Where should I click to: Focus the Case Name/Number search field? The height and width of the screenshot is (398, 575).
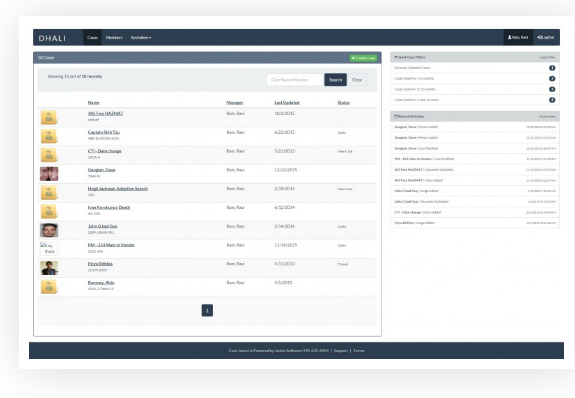[295, 80]
